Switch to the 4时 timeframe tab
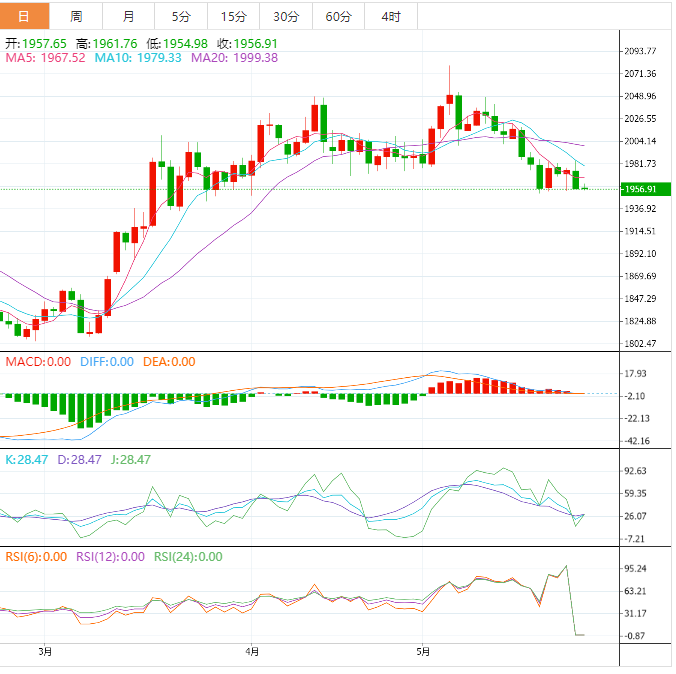This screenshot has height=674, width=676. 391,17
